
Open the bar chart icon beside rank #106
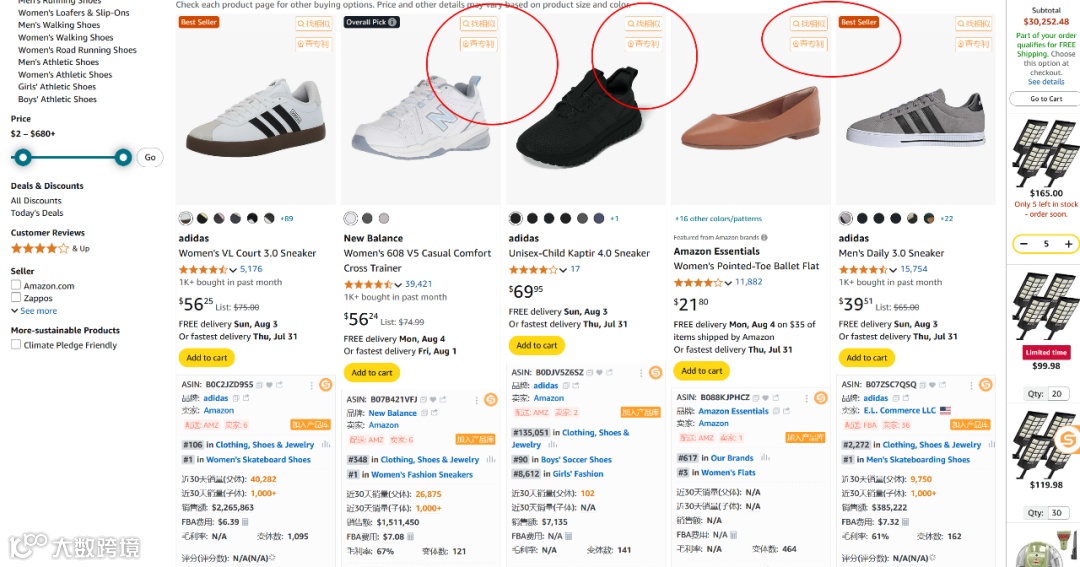(x=325, y=445)
